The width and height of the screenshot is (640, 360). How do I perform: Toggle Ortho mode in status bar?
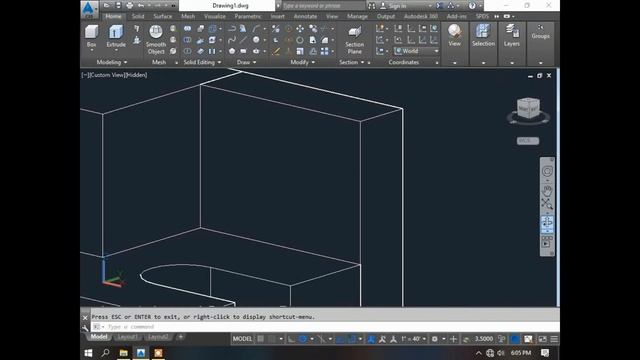tap(291, 339)
